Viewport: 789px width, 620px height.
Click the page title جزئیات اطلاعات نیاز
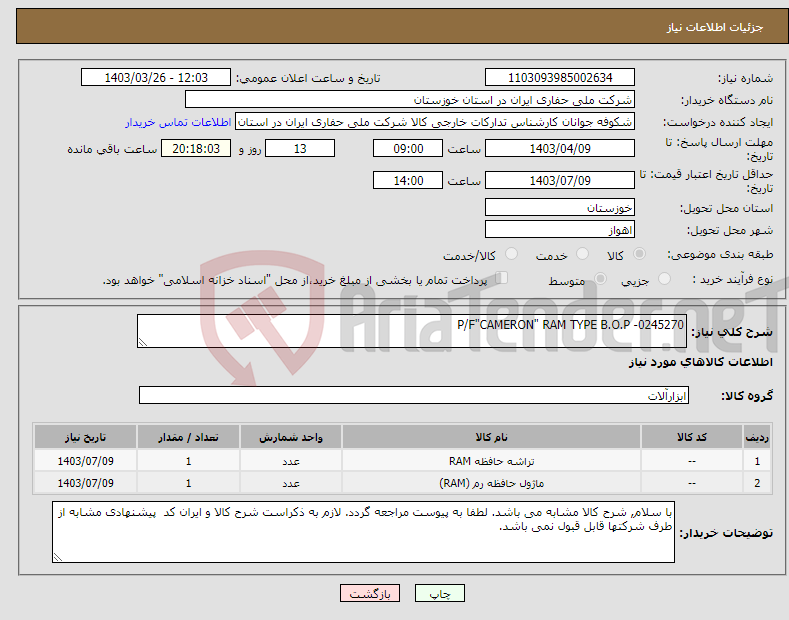tap(715, 27)
